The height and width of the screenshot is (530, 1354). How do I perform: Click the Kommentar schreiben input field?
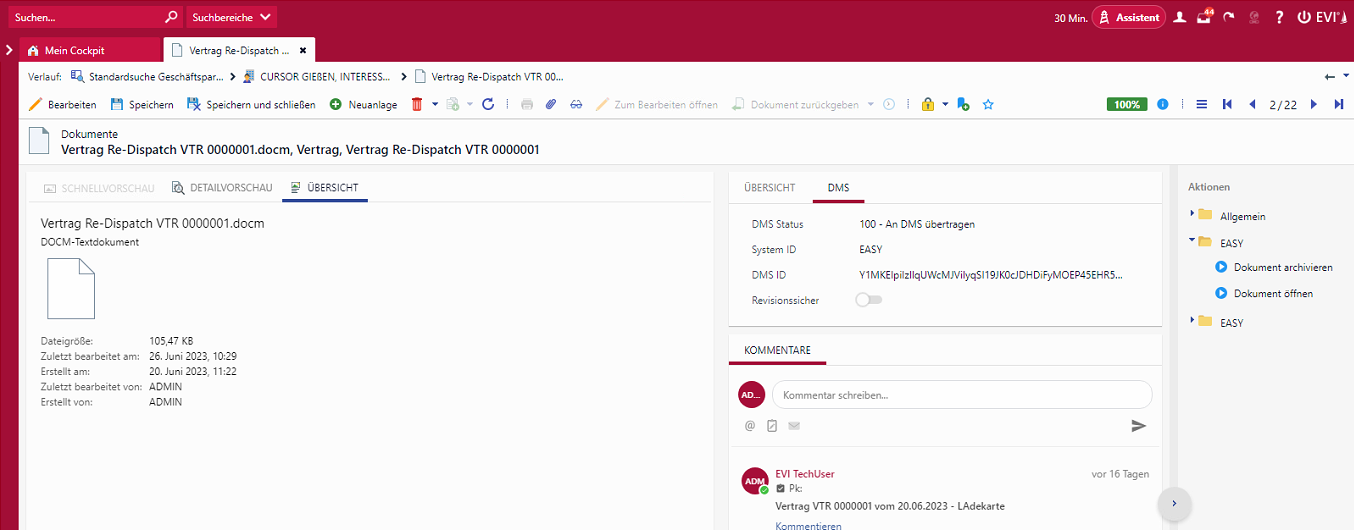[961, 395]
